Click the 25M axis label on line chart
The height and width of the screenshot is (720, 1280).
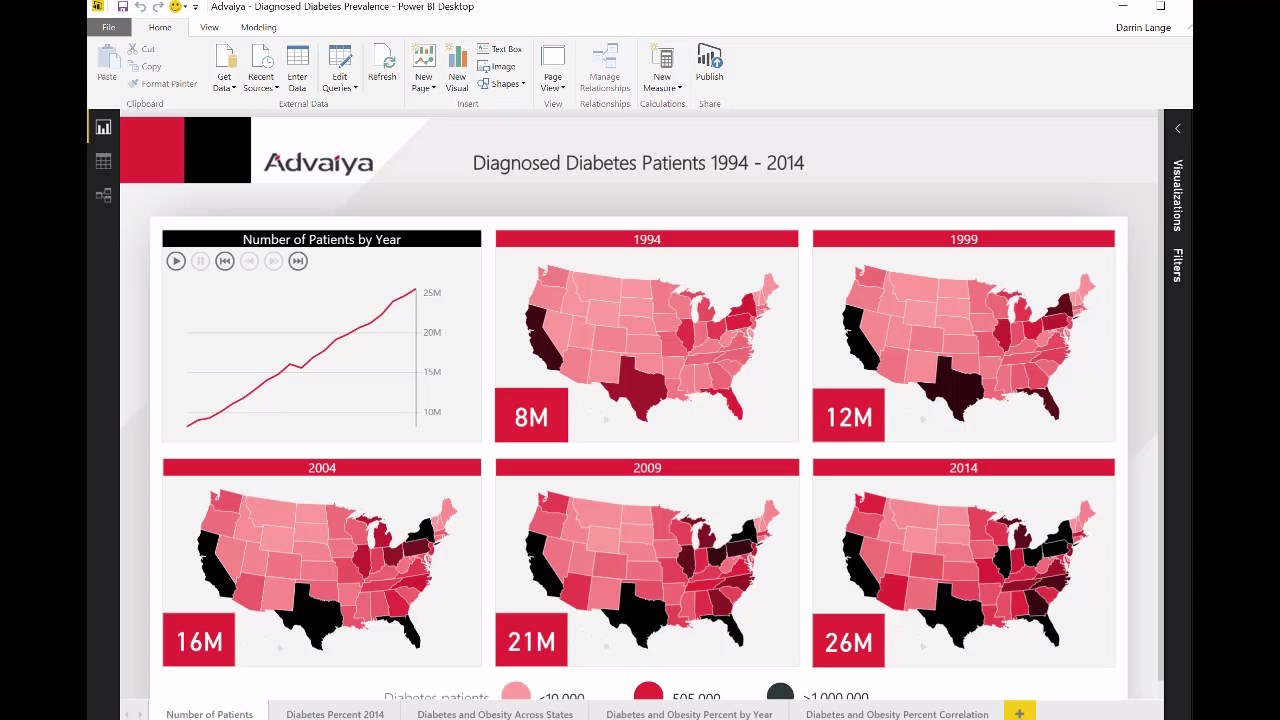(432, 293)
